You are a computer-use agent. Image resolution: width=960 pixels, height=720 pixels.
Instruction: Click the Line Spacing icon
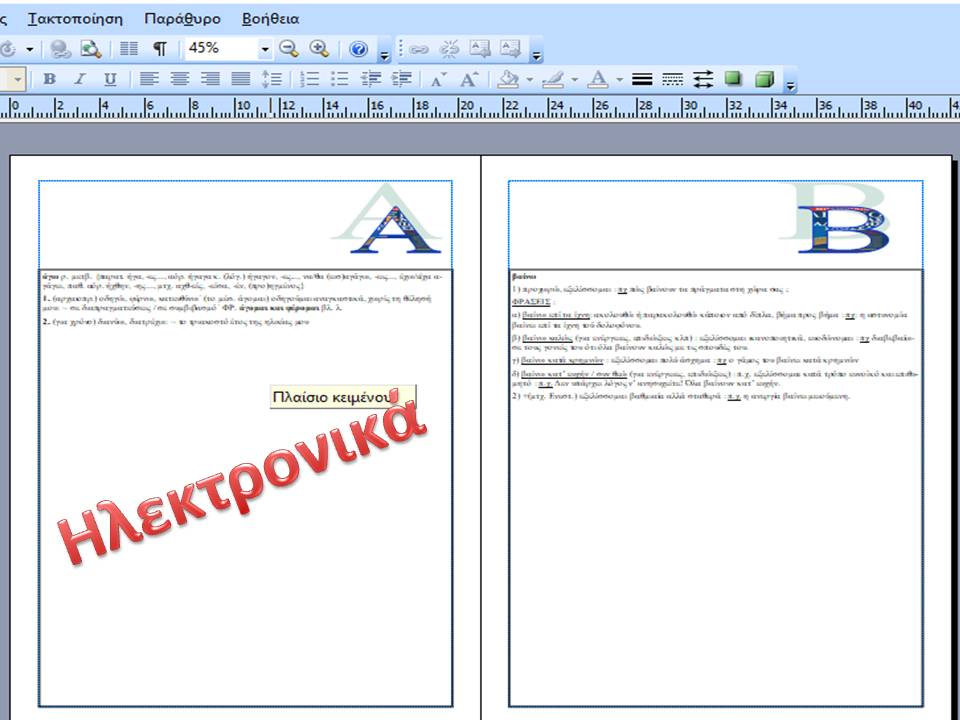271,79
